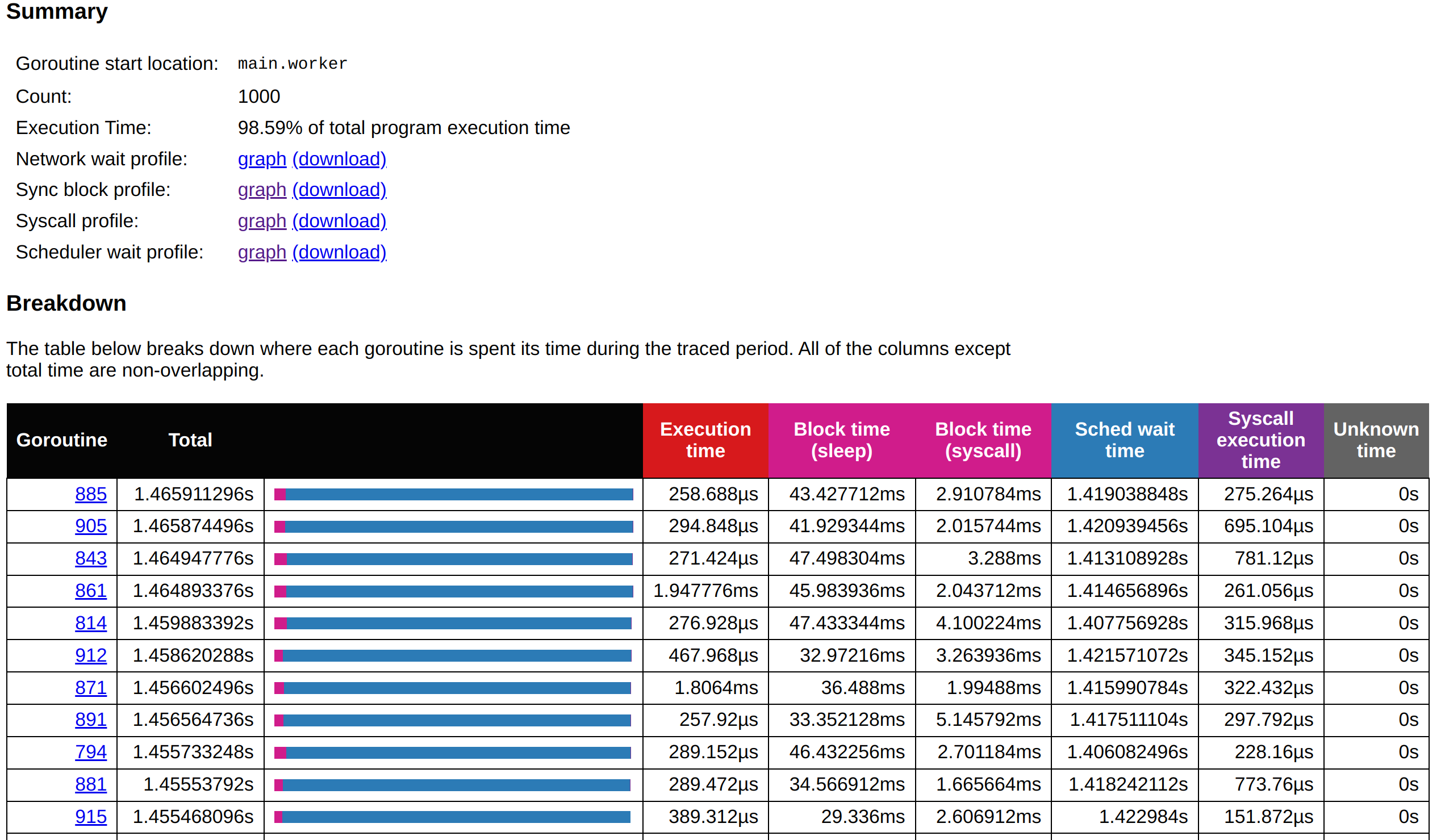Open goroutine 885 link
Image resolution: width=1445 pixels, height=840 pixels.
pos(91,494)
